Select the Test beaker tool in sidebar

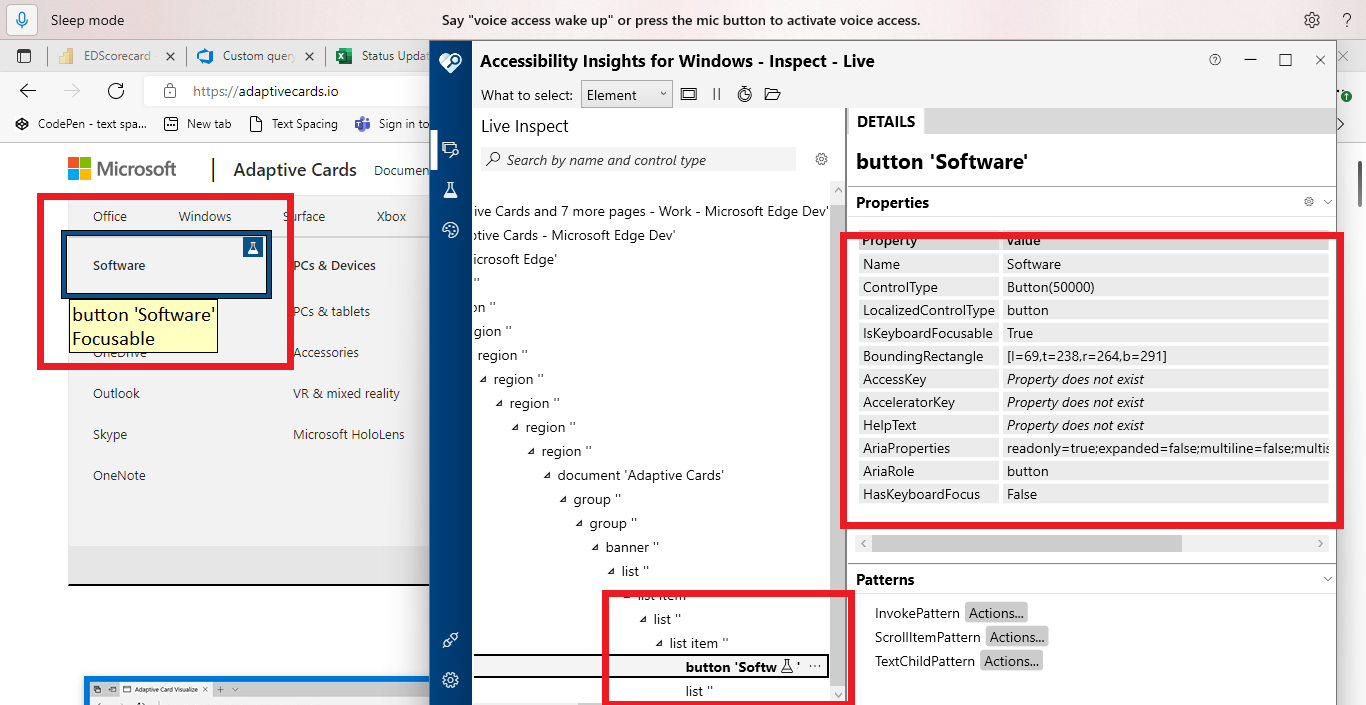pyautogui.click(x=450, y=189)
